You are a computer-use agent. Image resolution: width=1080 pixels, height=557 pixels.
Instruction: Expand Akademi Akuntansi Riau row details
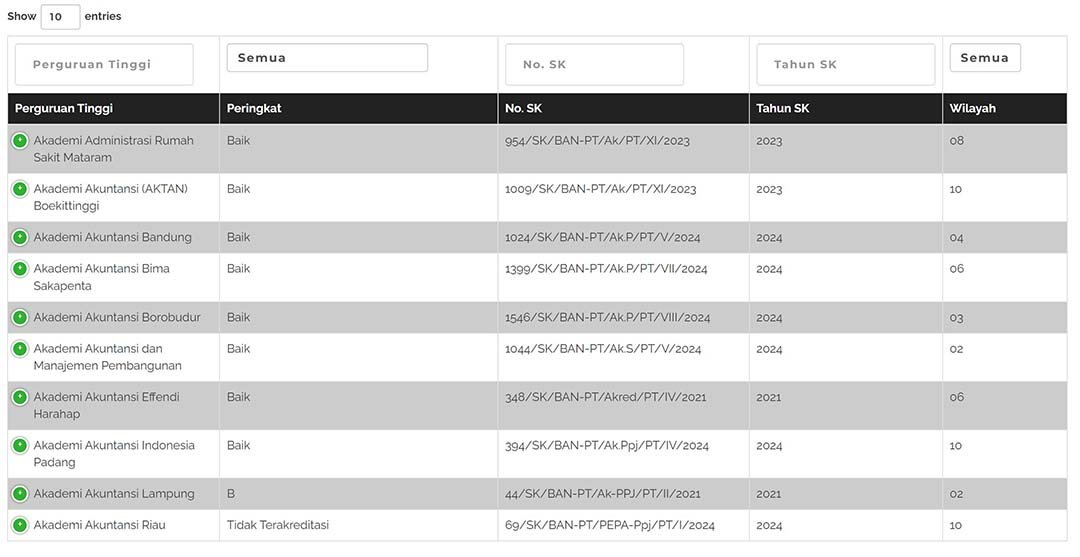[x=20, y=525]
